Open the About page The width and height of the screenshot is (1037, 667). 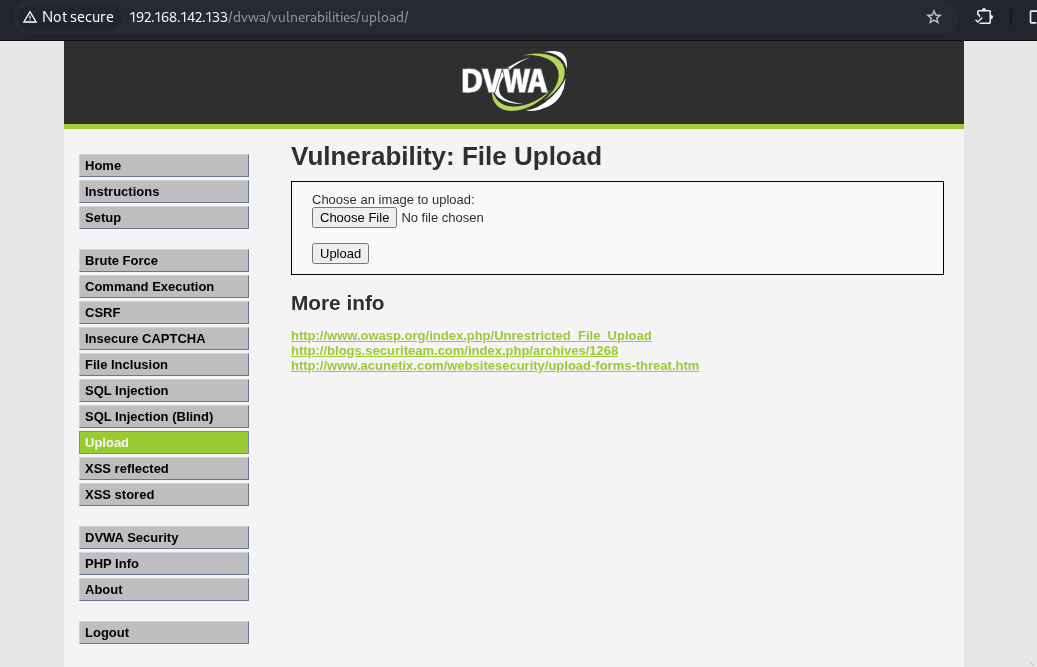tap(164, 590)
